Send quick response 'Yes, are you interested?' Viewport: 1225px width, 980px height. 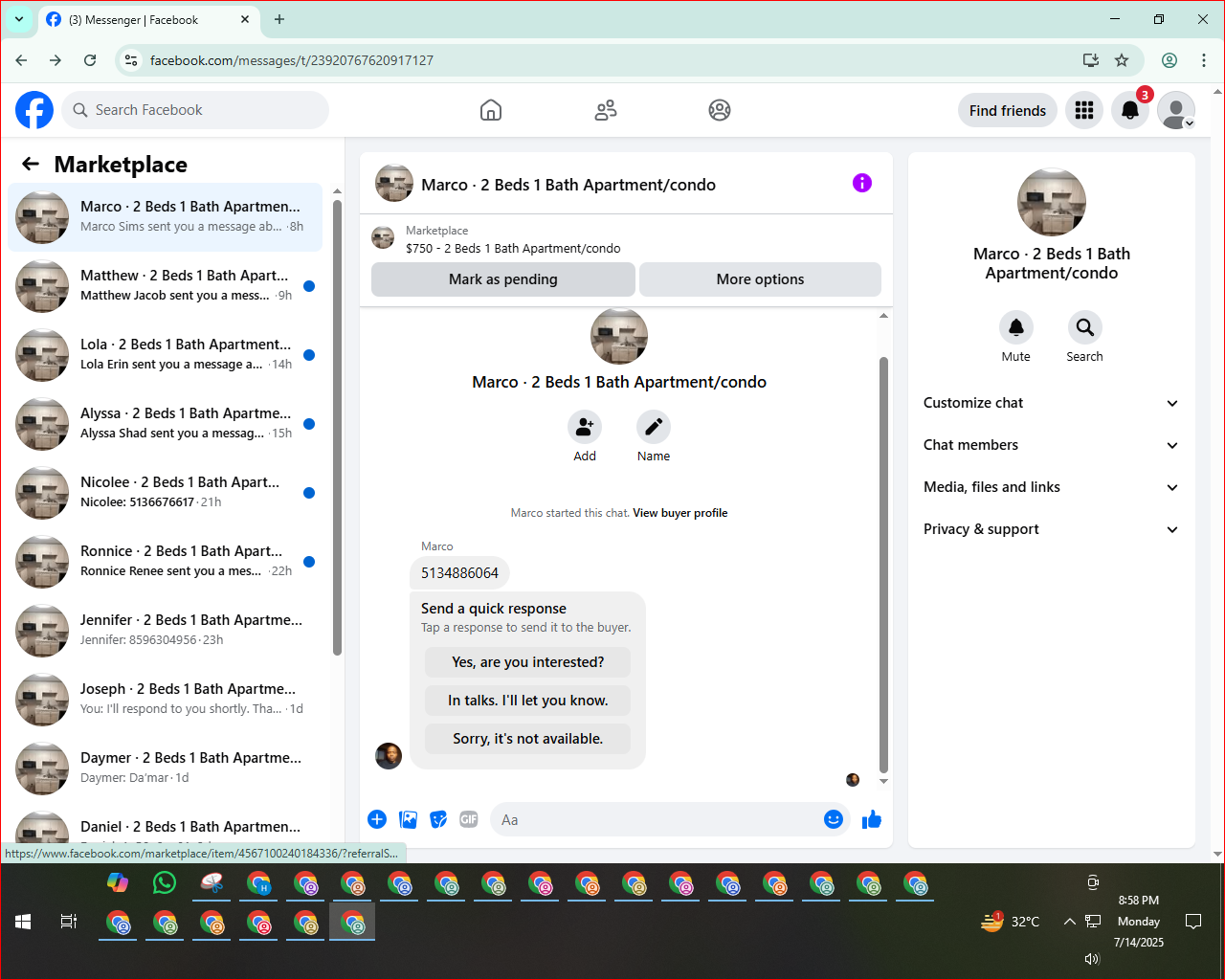528,662
